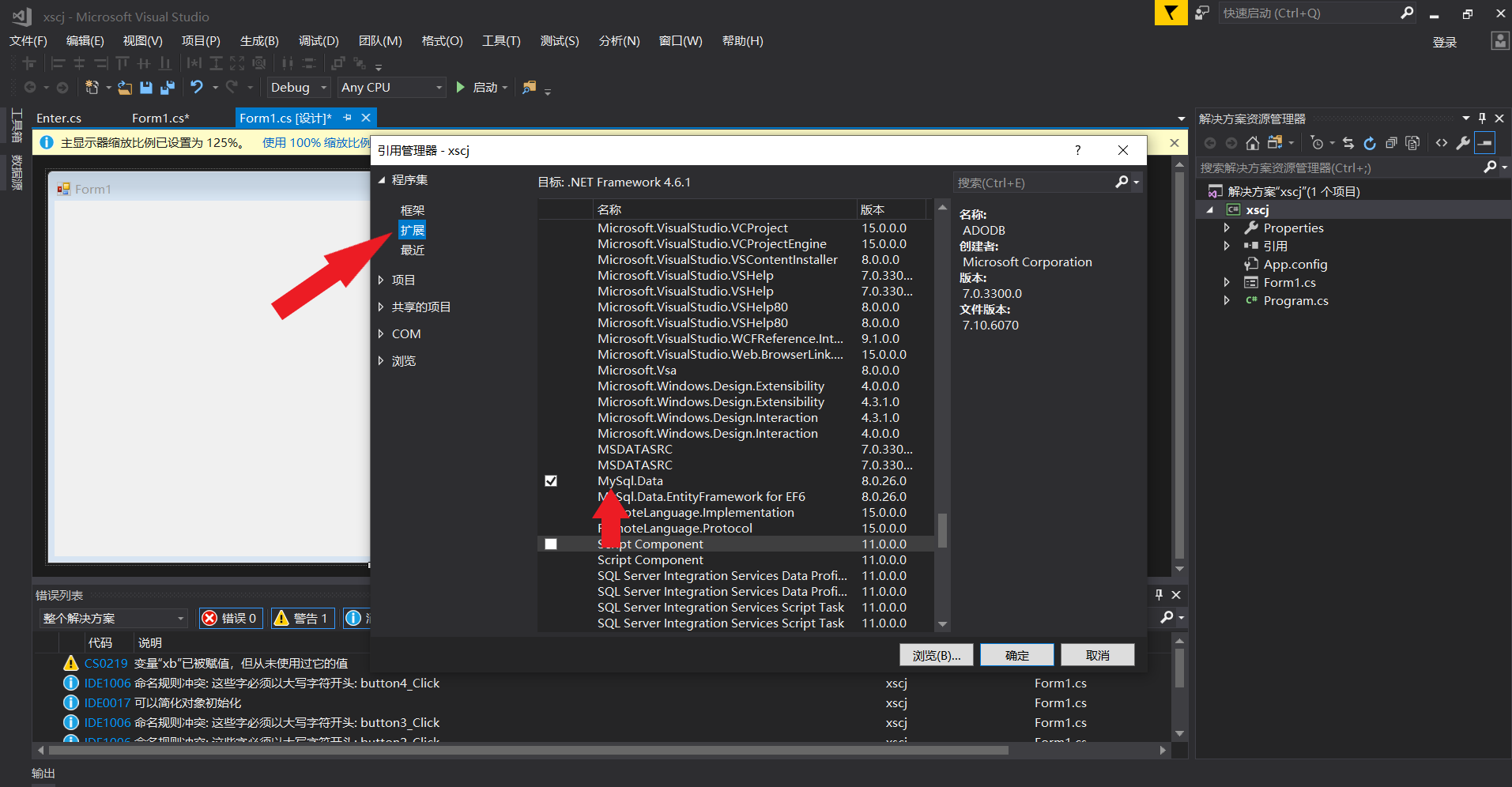Click the green Start debugging play icon

[x=460, y=87]
